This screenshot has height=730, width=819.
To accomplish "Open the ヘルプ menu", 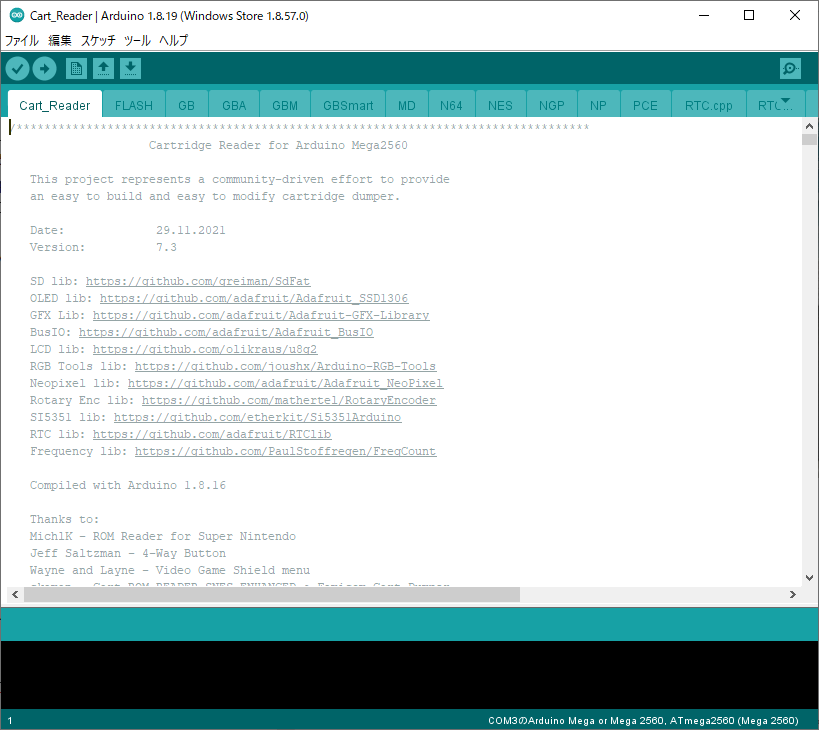I will point(173,40).
